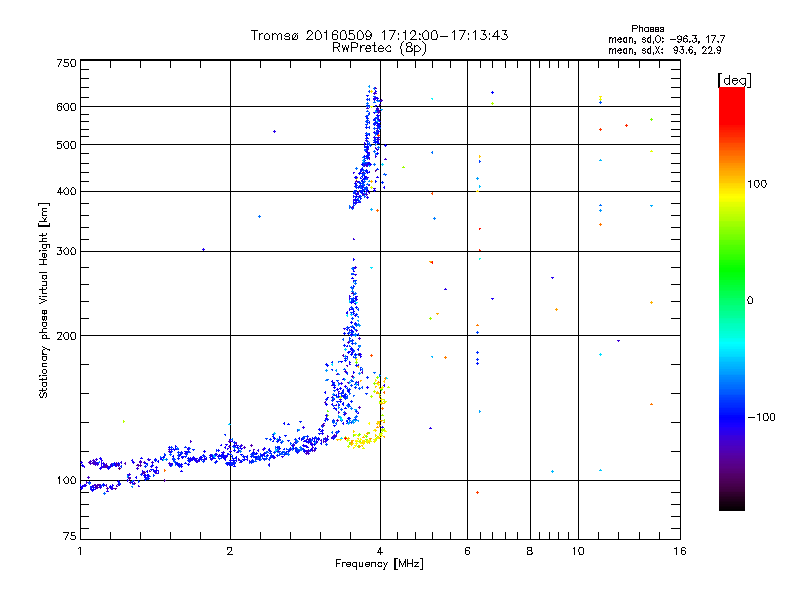Image resolution: width=800 pixels, height=600 pixels.
Task: Select the 'mean, sd,O: -96.3, 17.7' line
Action: (x=666, y=39)
